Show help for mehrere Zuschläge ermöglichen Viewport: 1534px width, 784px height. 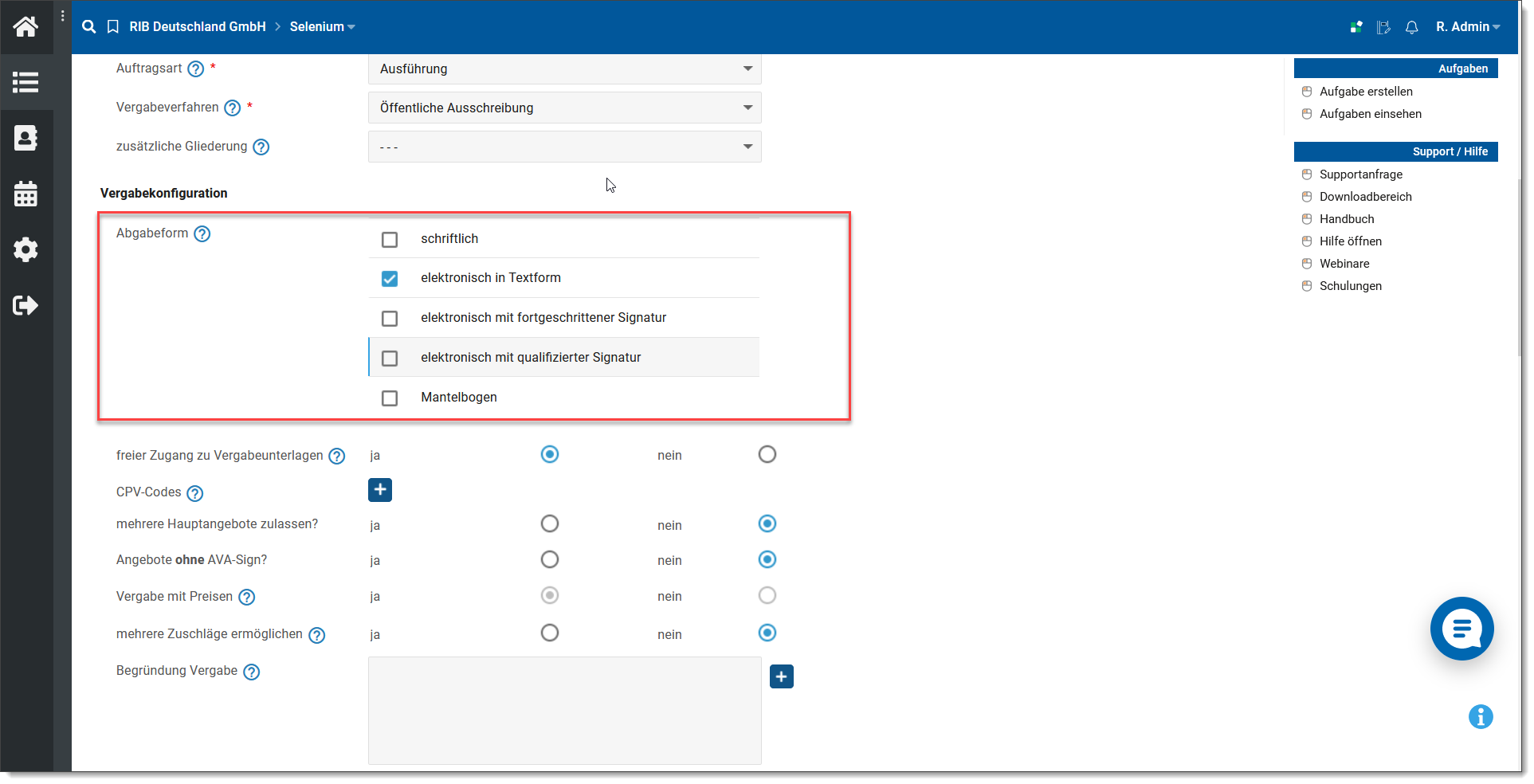click(x=317, y=636)
